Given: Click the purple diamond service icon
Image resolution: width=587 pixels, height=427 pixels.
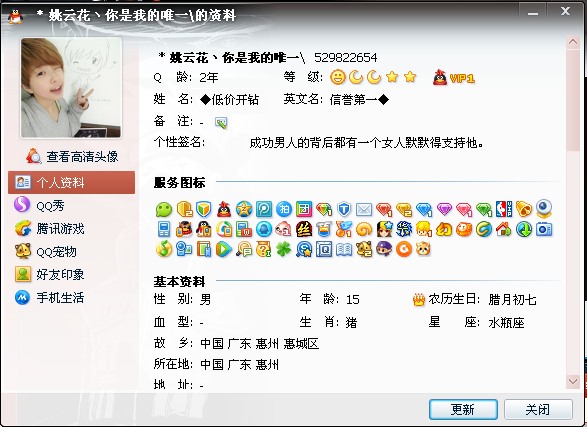Looking at the screenshot, I should click(444, 210).
